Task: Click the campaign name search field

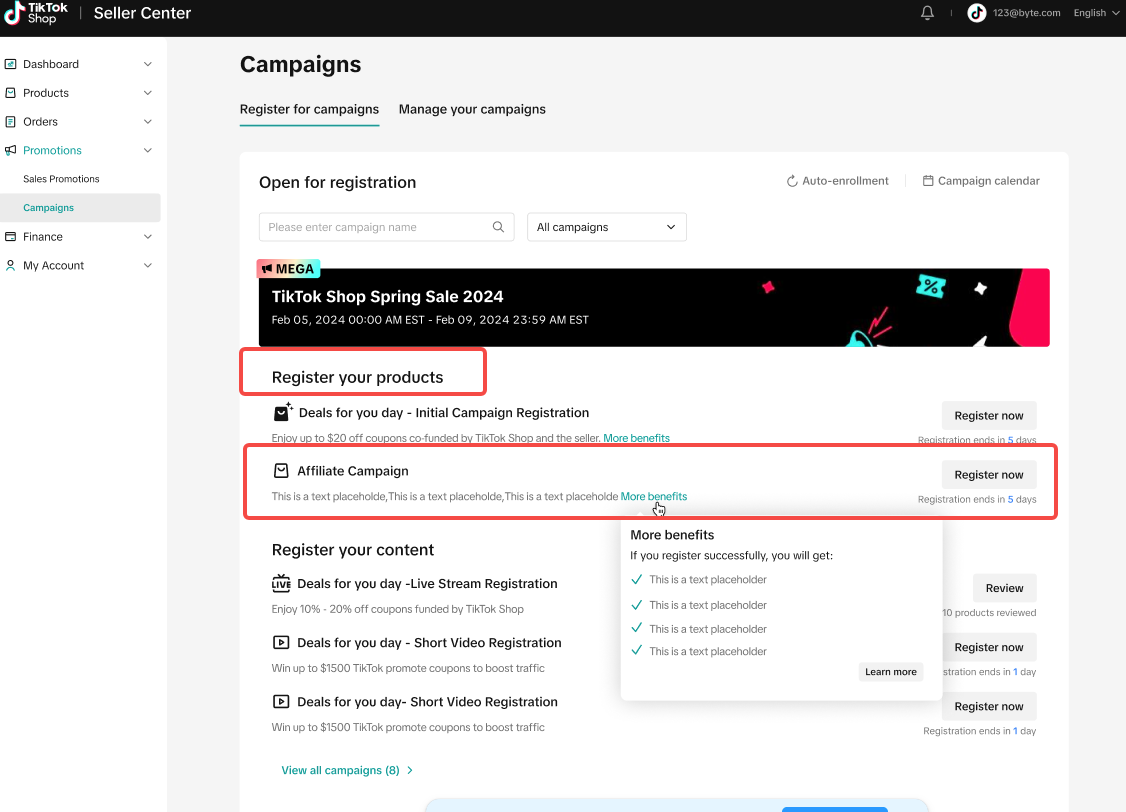Action: coord(375,227)
